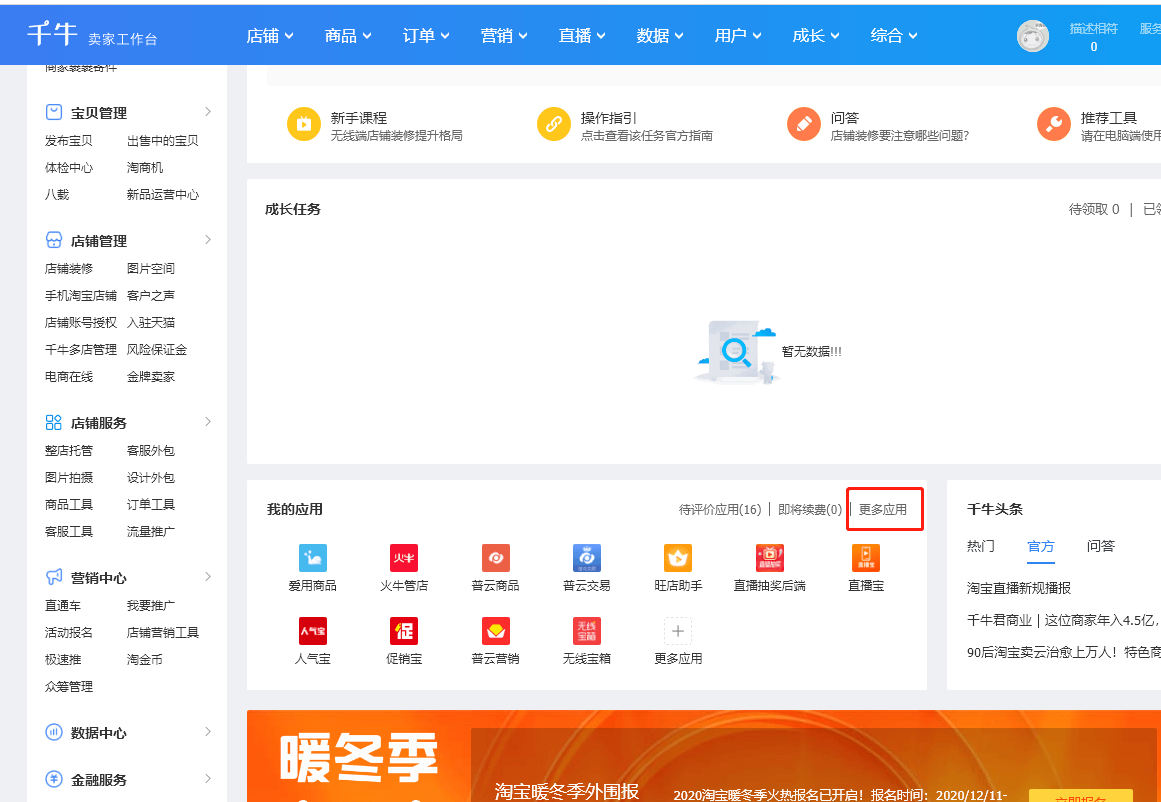The width and height of the screenshot is (1161, 802).
Task: Open 发布宝贝 in sidebar
Action: click(69, 141)
